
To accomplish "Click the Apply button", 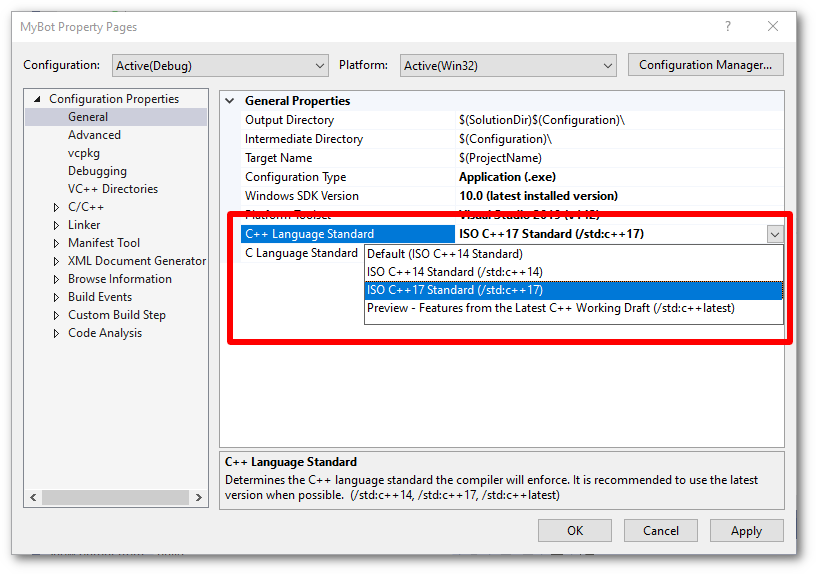I will click(x=746, y=531).
